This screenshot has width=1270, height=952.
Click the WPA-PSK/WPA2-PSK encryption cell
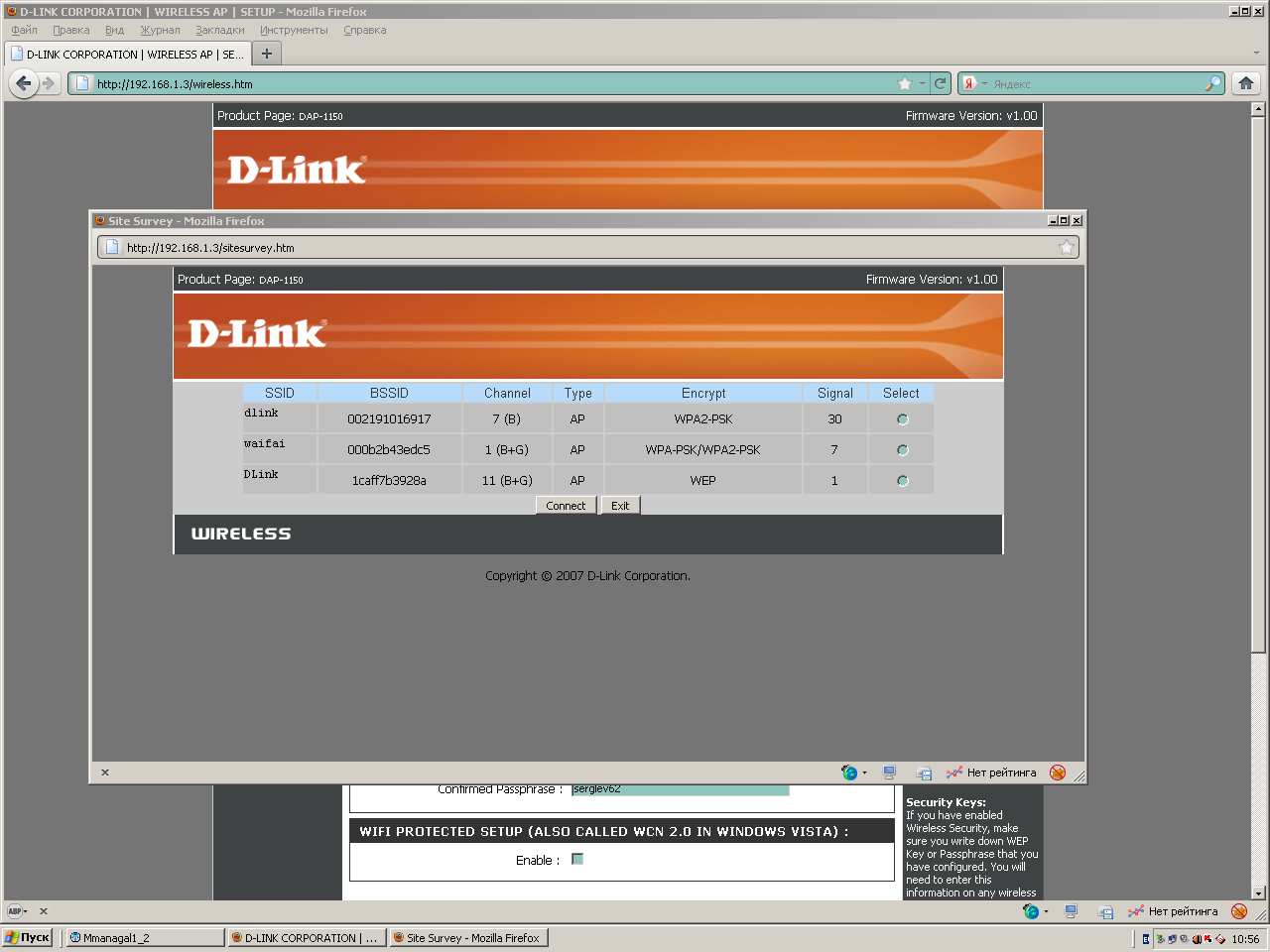point(702,450)
